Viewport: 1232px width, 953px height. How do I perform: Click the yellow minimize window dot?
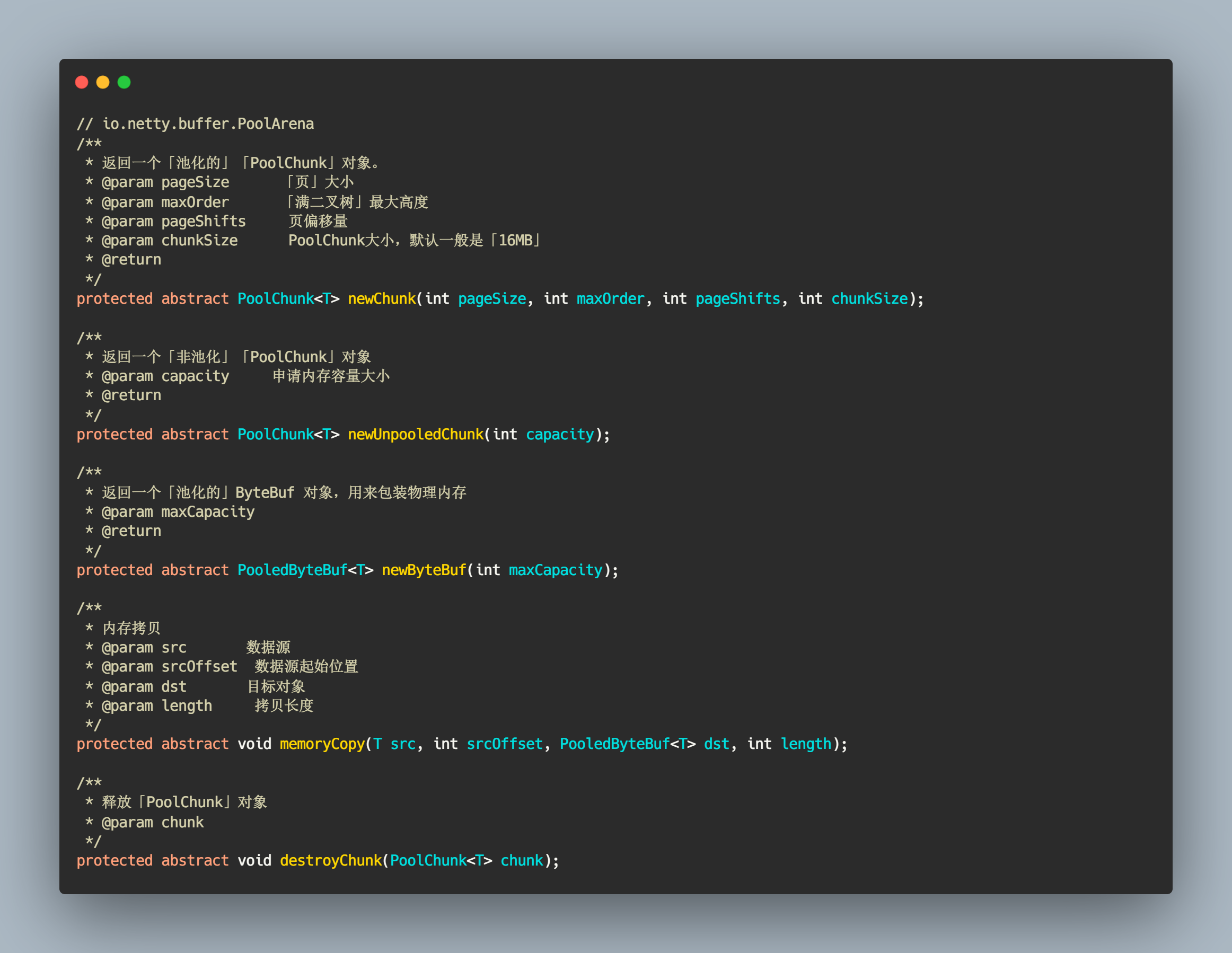tap(103, 82)
